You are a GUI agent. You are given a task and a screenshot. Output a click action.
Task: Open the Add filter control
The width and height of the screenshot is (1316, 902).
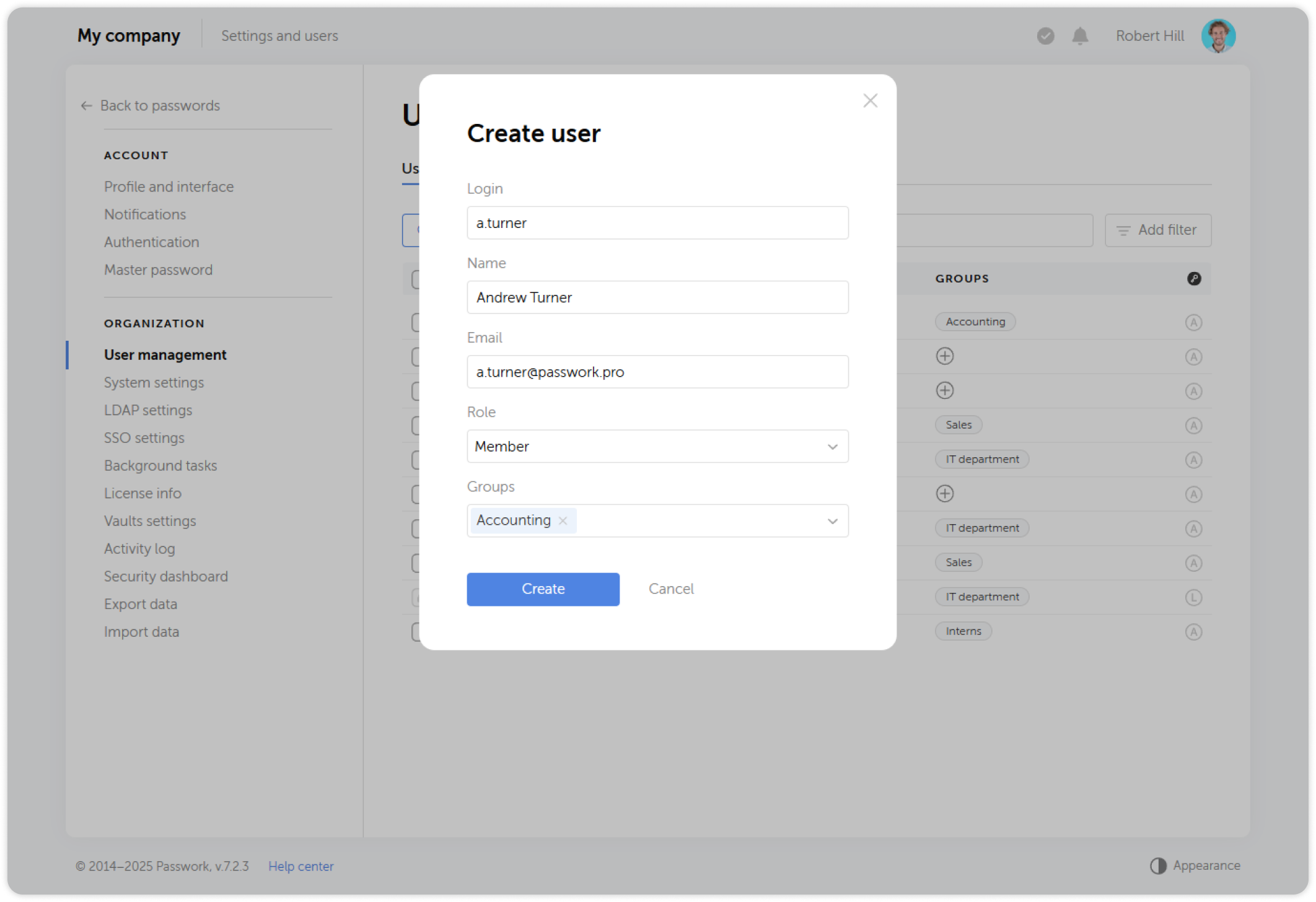pyautogui.click(x=1157, y=230)
